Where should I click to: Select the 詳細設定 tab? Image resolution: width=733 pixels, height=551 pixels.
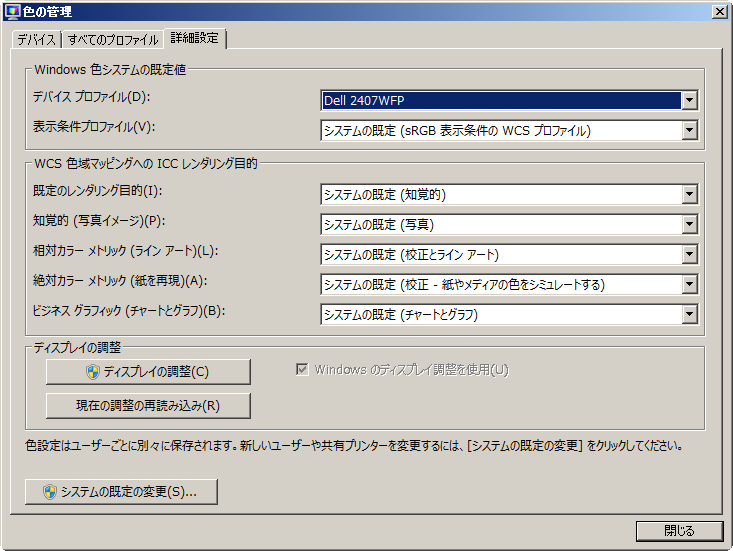[196, 39]
